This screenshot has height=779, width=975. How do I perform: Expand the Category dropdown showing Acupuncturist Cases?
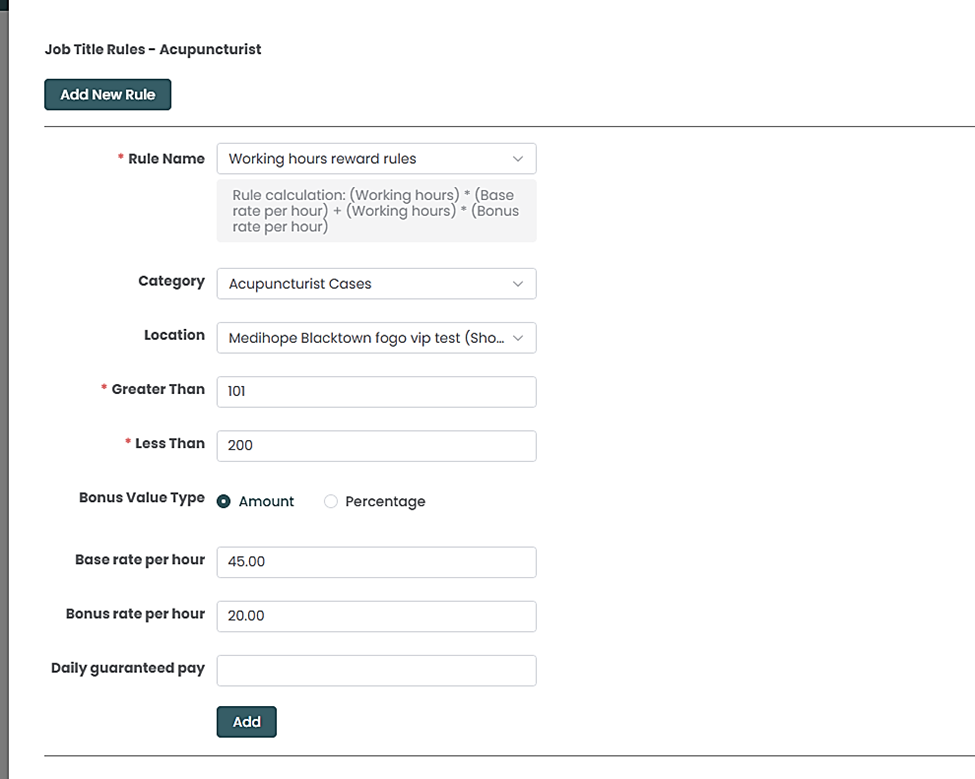[375, 284]
